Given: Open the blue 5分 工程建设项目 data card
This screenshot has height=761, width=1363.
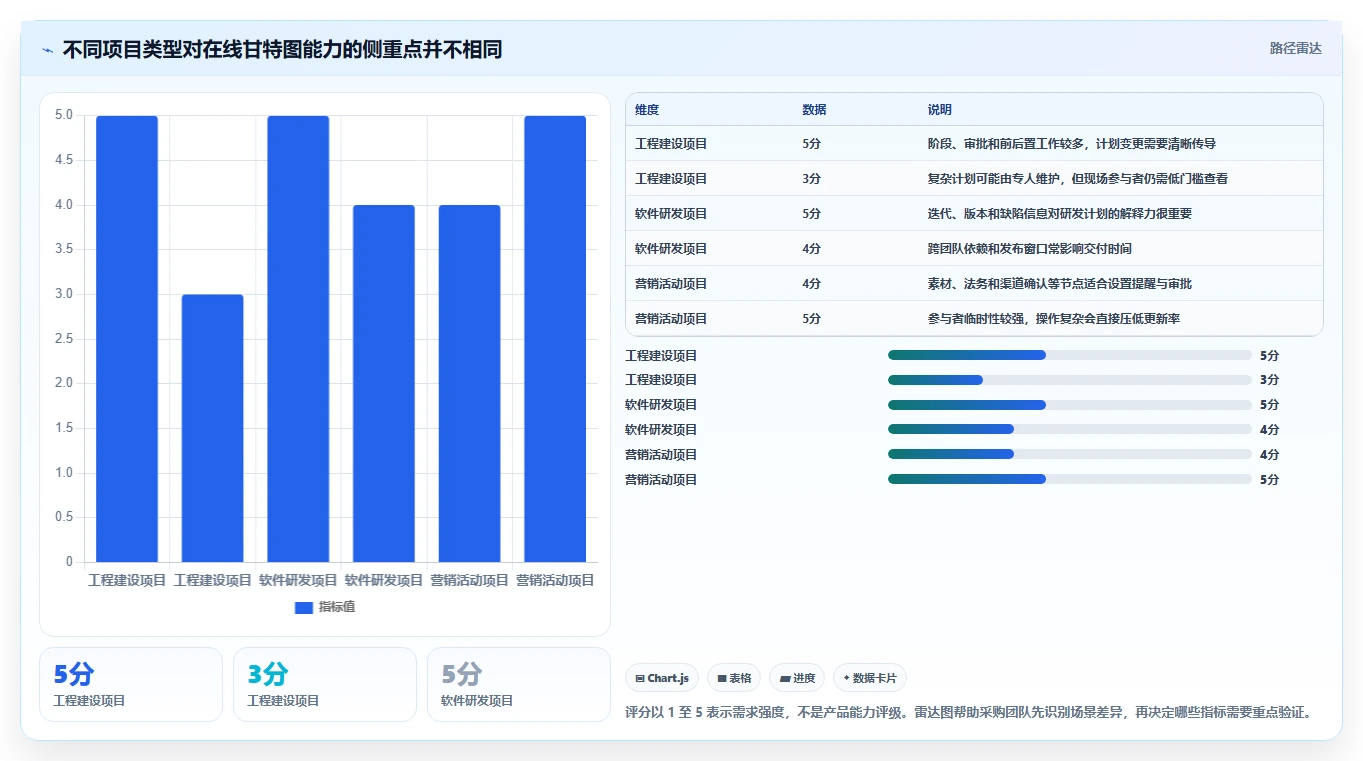Looking at the screenshot, I should coord(131,685).
